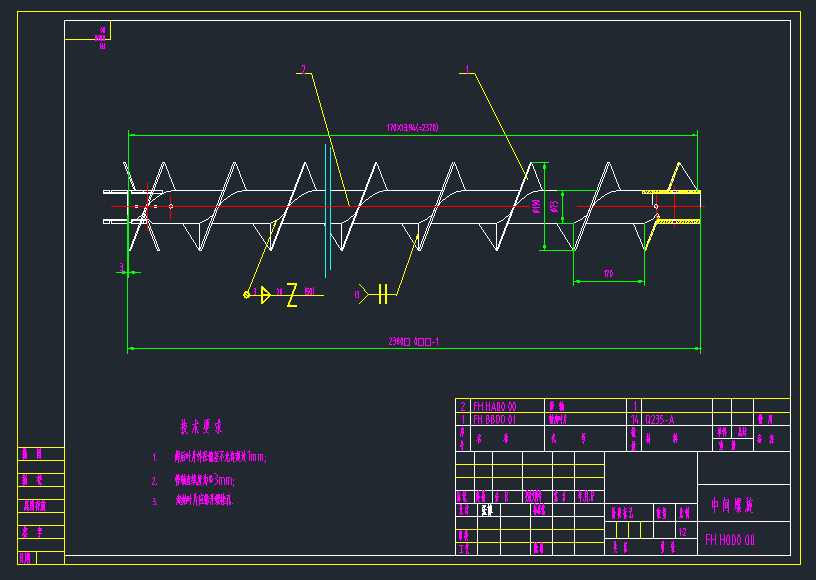Click the drawing title '中间螺旋'
The image size is (816, 580).
[732, 505]
